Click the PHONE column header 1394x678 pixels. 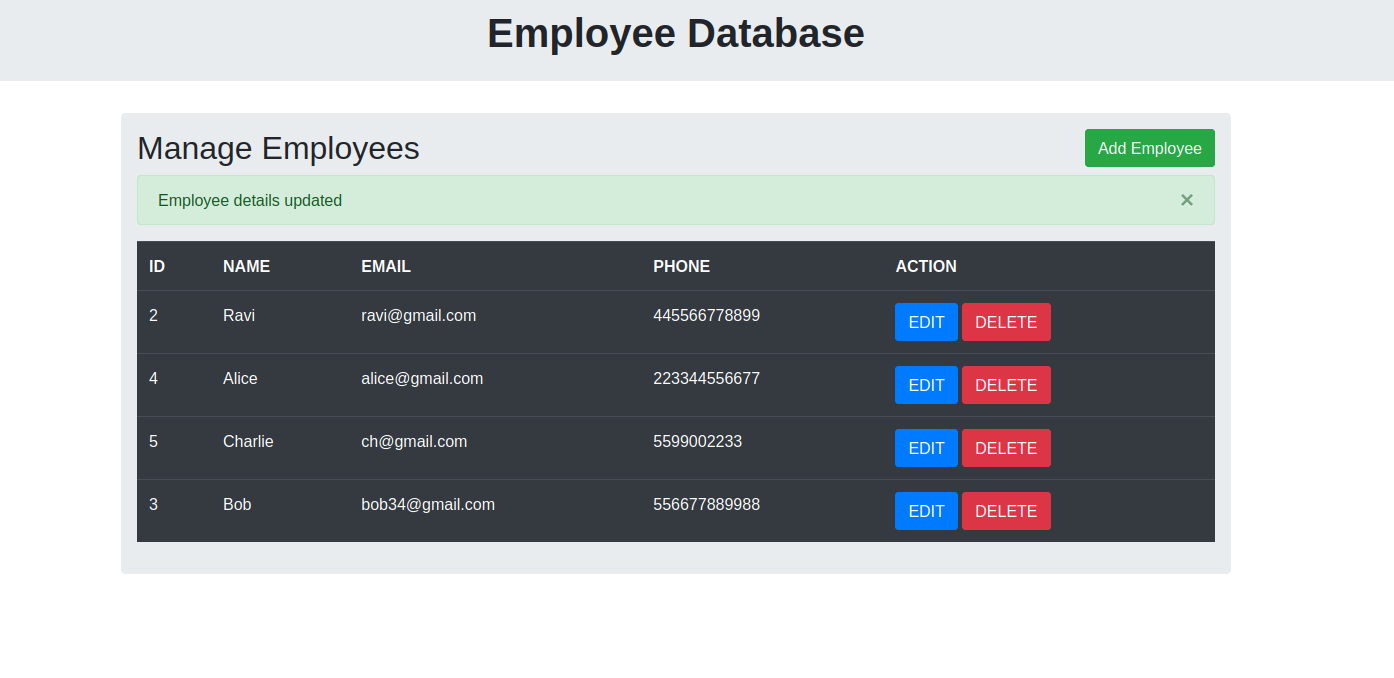pyautogui.click(x=681, y=266)
